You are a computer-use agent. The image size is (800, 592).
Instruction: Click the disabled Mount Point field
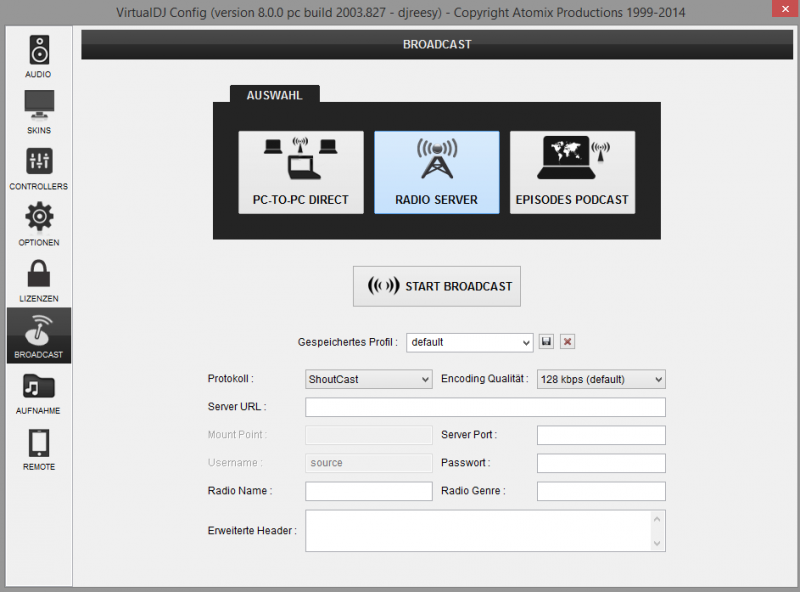point(368,435)
